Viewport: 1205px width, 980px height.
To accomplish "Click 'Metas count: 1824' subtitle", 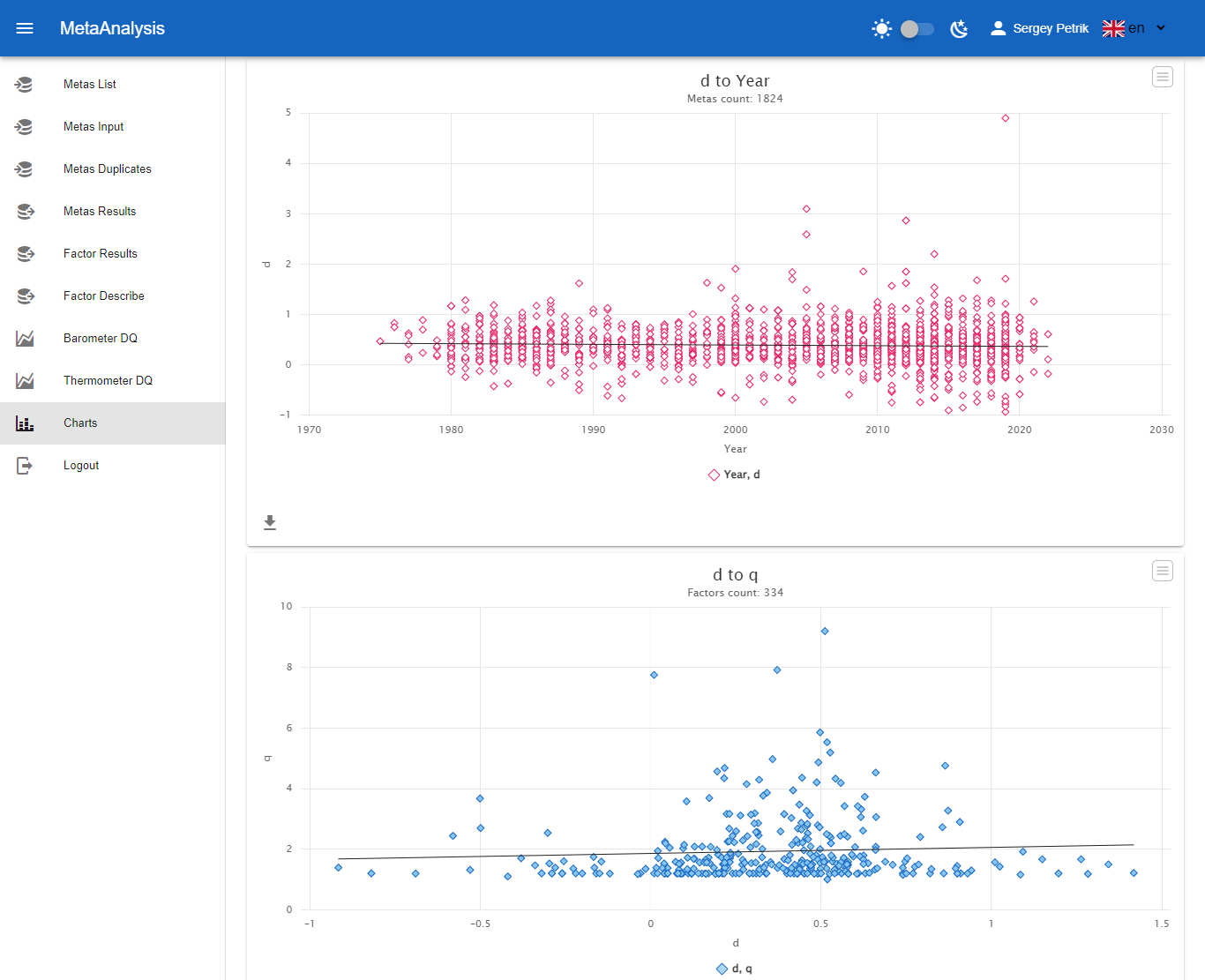I will point(735,99).
